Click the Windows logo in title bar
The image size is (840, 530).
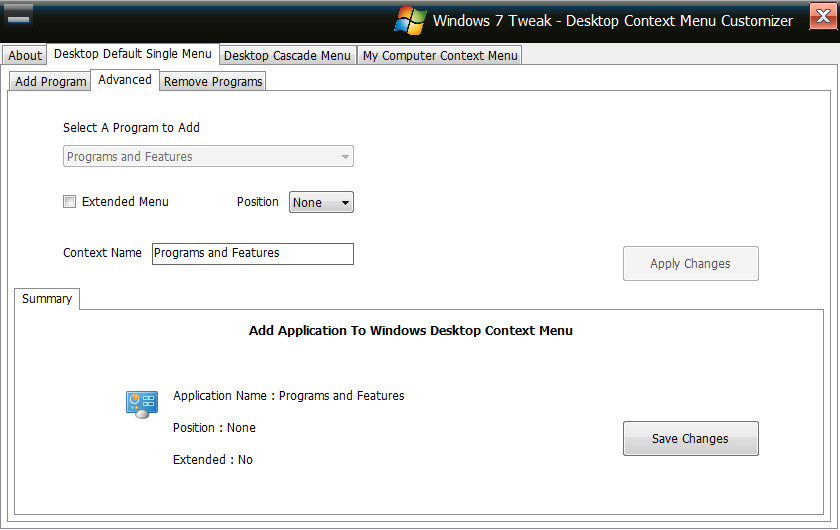(x=410, y=21)
